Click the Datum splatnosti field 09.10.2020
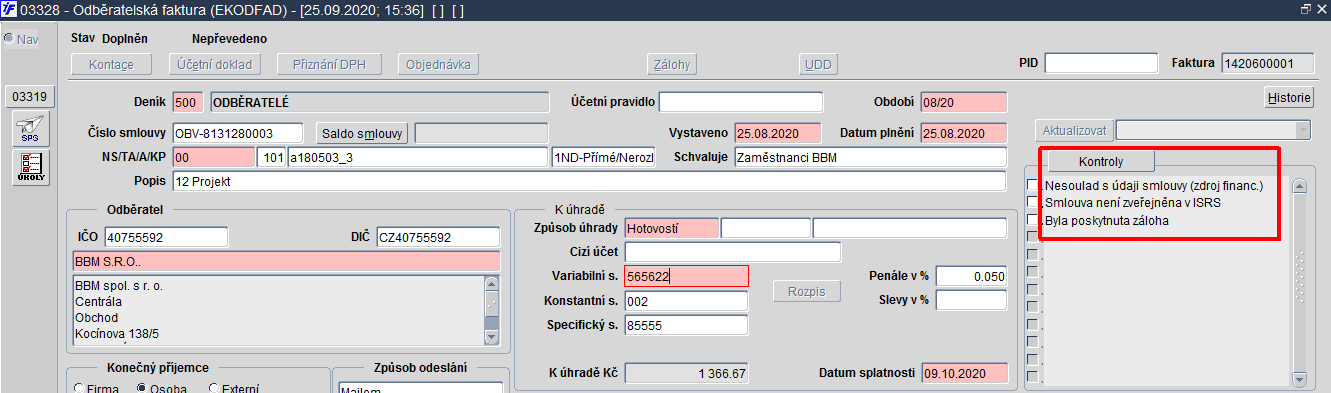 pos(963,373)
